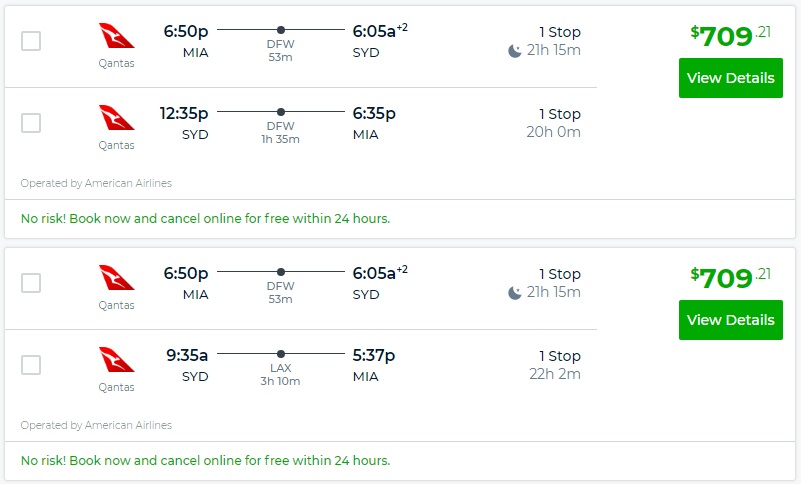
Task: Click the $709.21 price in the top listing
Action: [x=729, y=36]
